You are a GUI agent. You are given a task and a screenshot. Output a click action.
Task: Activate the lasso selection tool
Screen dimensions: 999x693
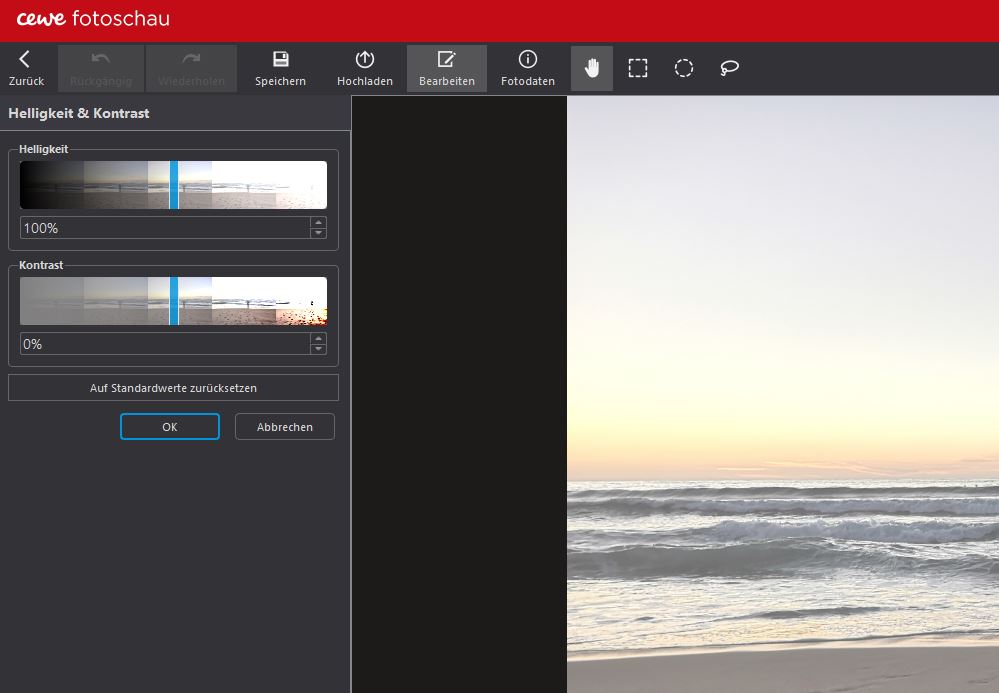point(730,68)
